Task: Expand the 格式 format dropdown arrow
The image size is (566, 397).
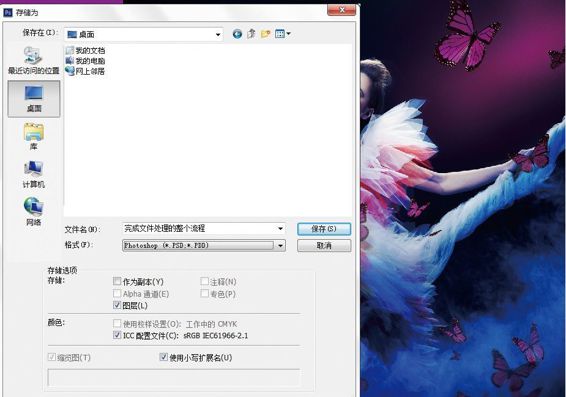Action: click(280, 246)
